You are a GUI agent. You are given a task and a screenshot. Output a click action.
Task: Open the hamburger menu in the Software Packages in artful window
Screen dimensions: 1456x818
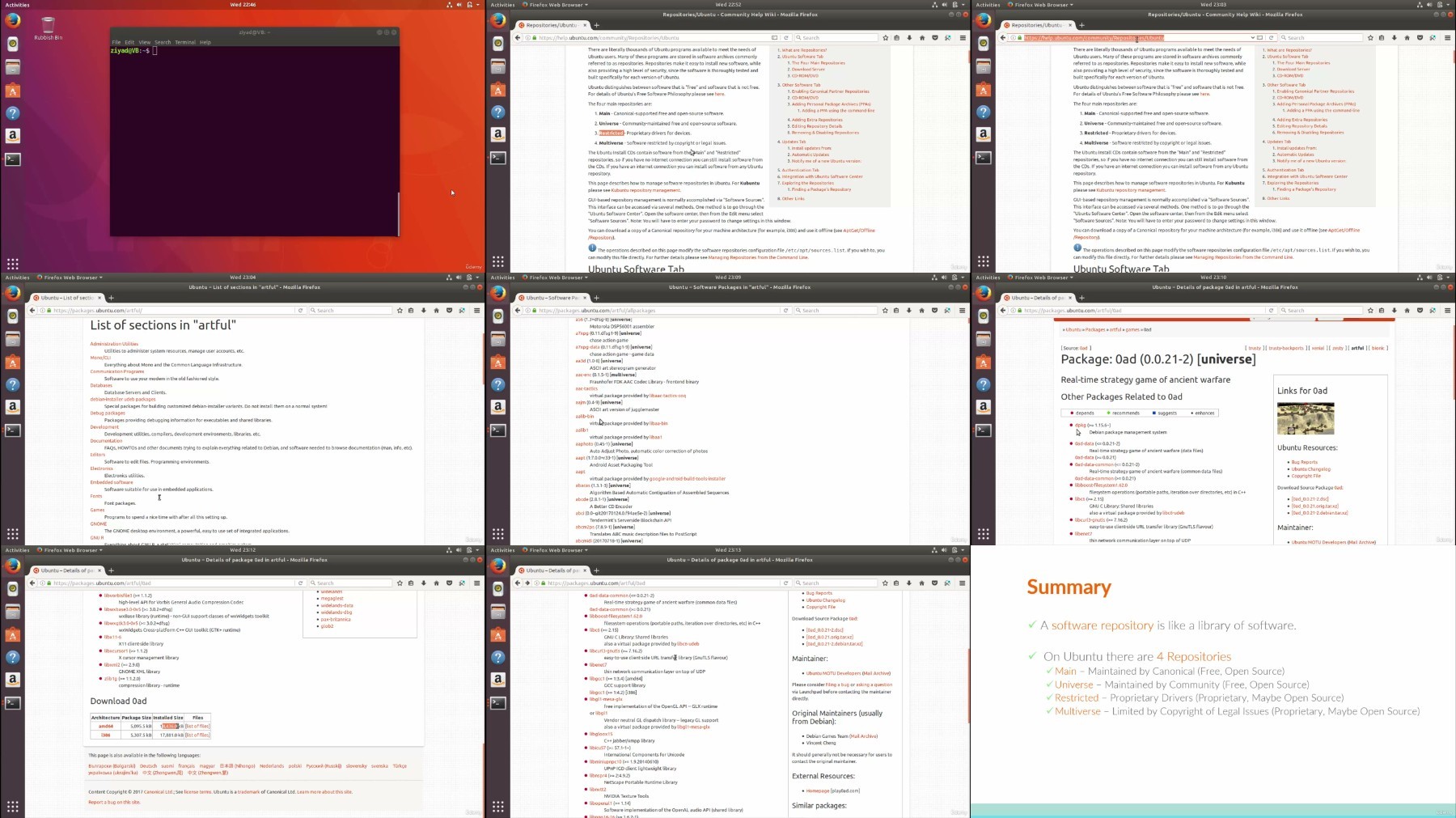(x=963, y=310)
